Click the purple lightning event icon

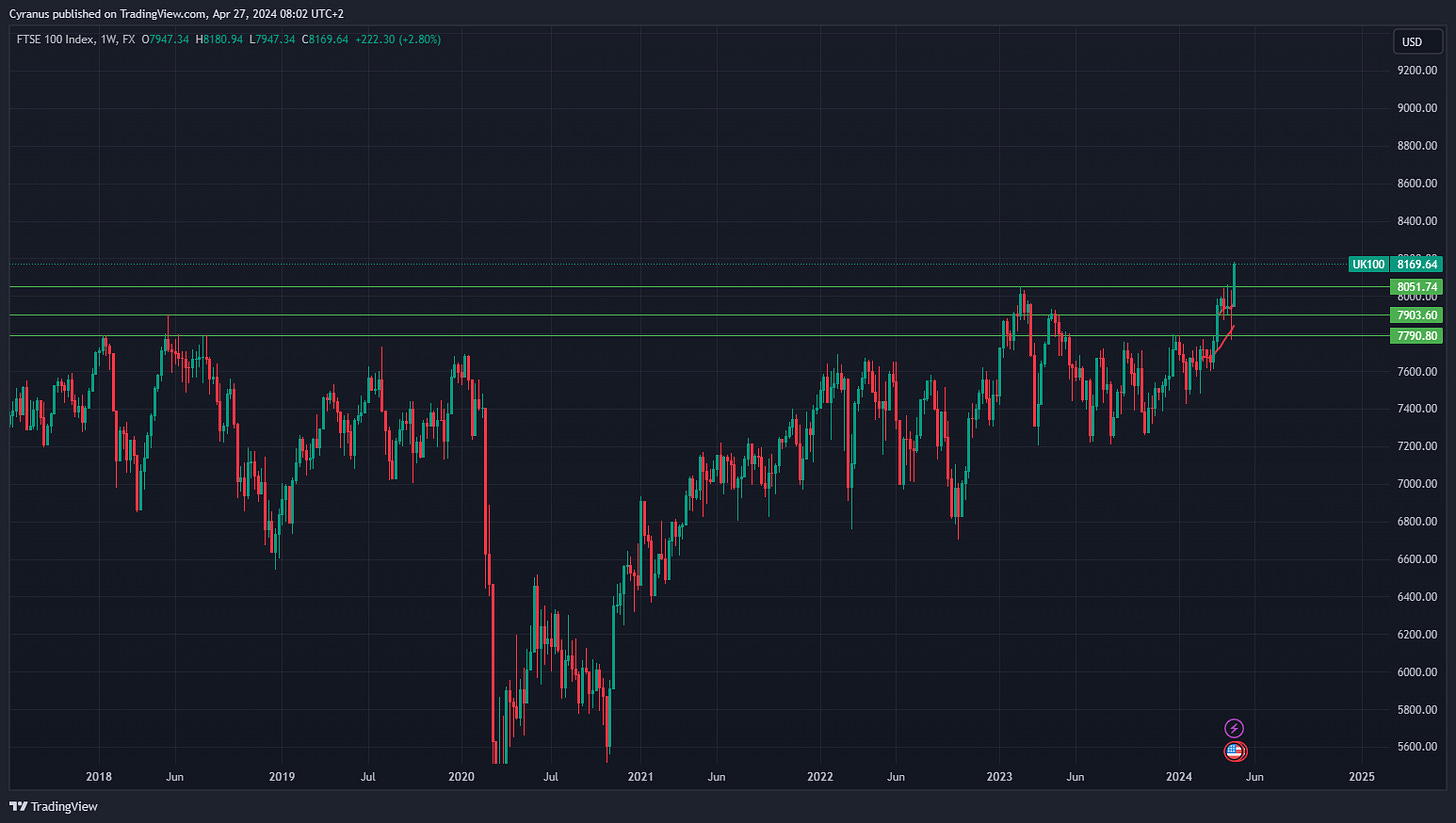click(x=1234, y=728)
